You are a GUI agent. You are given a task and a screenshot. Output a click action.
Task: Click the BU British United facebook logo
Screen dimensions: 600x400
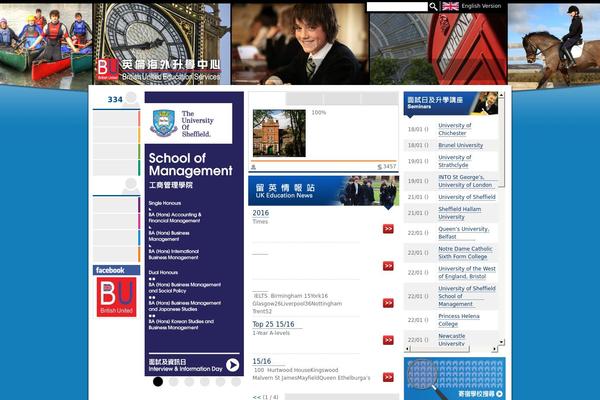[x=116, y=297]
